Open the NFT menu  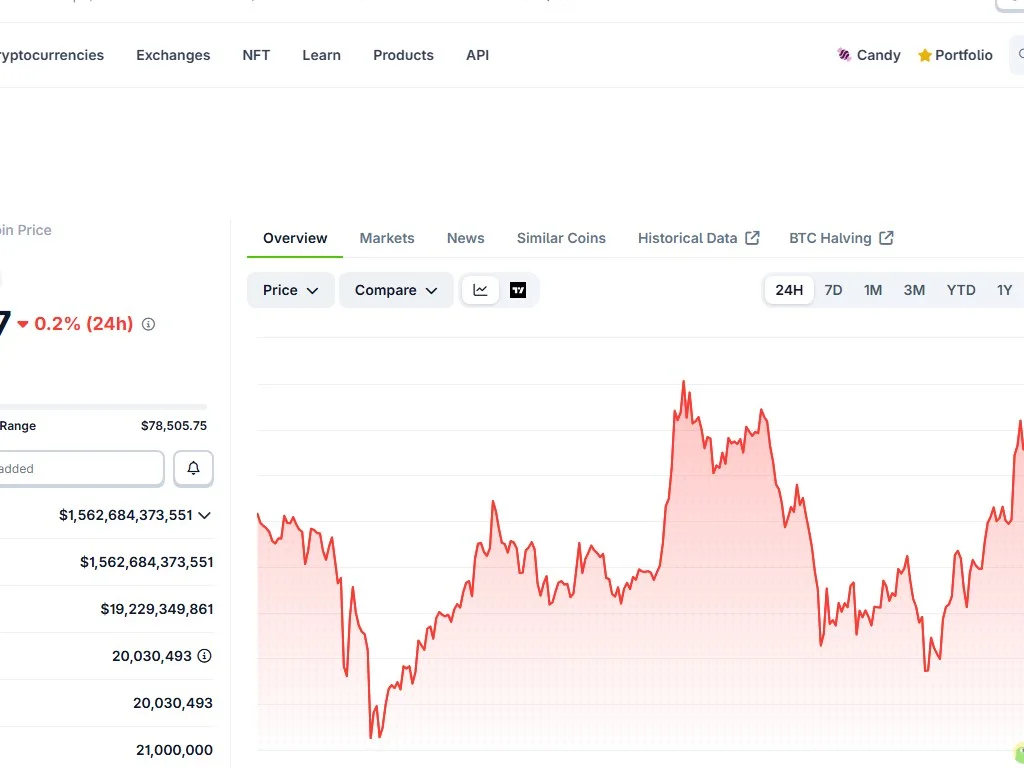point(256,56)
